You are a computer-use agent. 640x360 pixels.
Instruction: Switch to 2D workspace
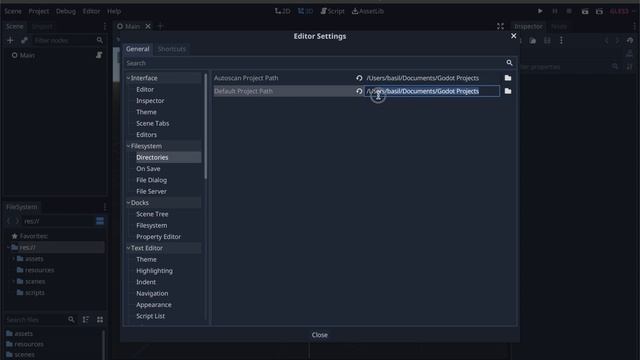point(282,11)
